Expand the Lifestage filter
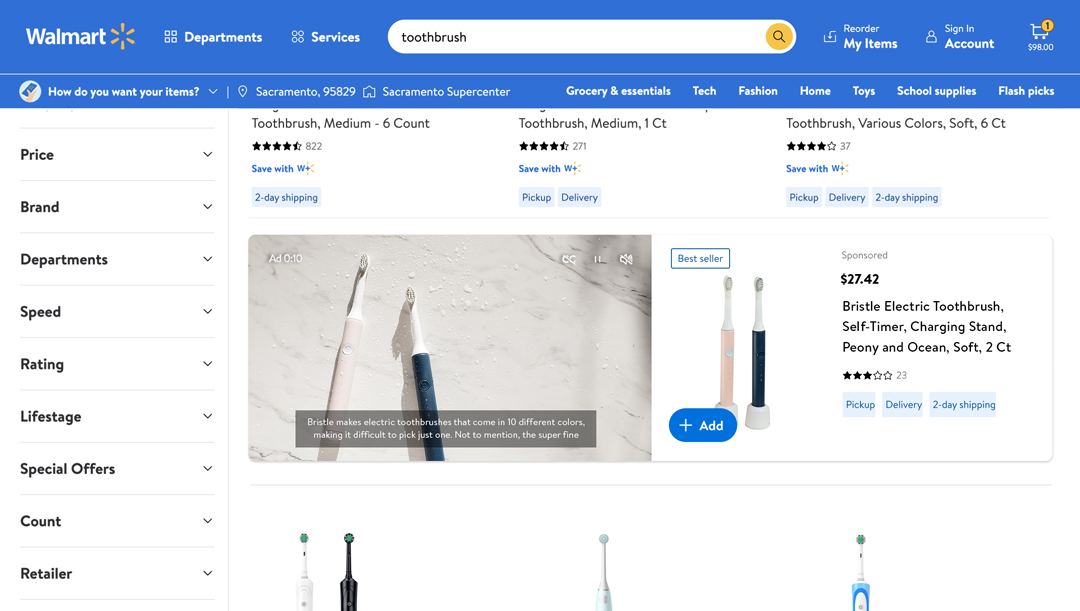Image resolution: width=1080 pixels, height=611 pixels. (x=117, y=417)
